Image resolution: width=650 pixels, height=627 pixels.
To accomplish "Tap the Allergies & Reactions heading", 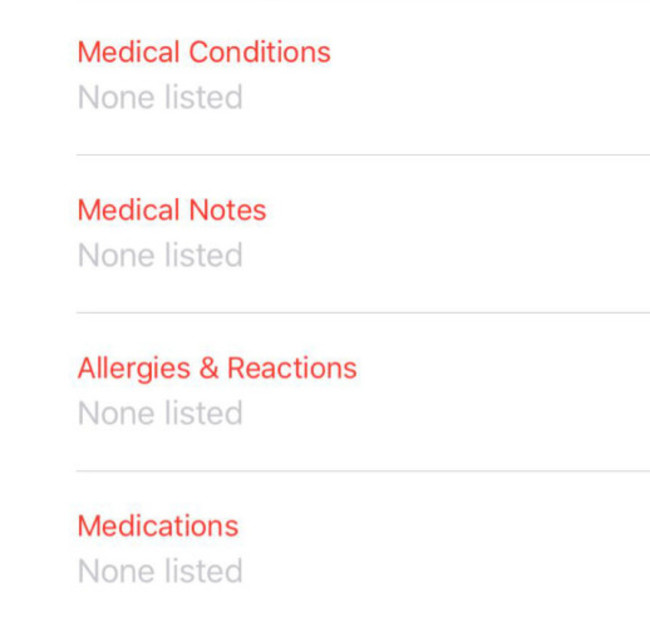I will (x=216, y=368).
